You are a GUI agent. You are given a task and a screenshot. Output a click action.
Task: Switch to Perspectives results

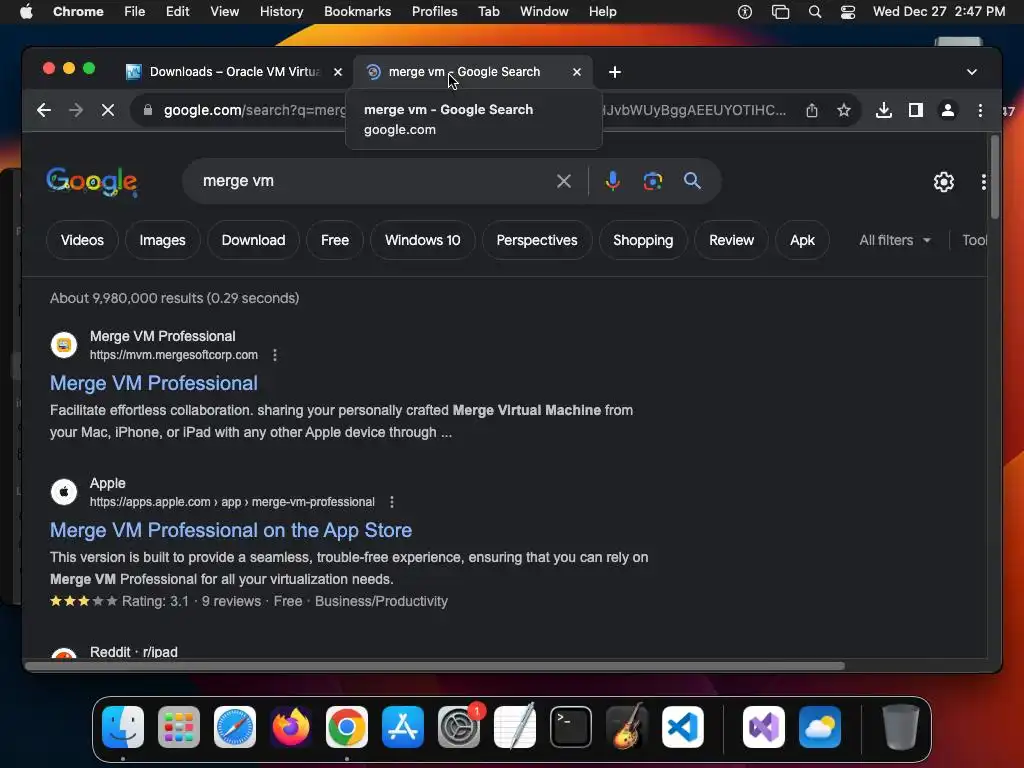537,240
